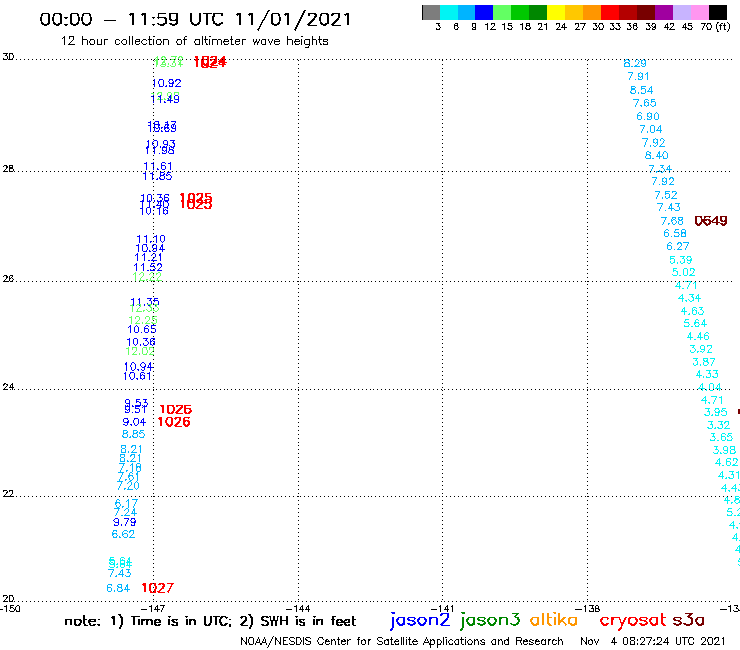Click the wave height value 4.63

[x=692, y=311]
